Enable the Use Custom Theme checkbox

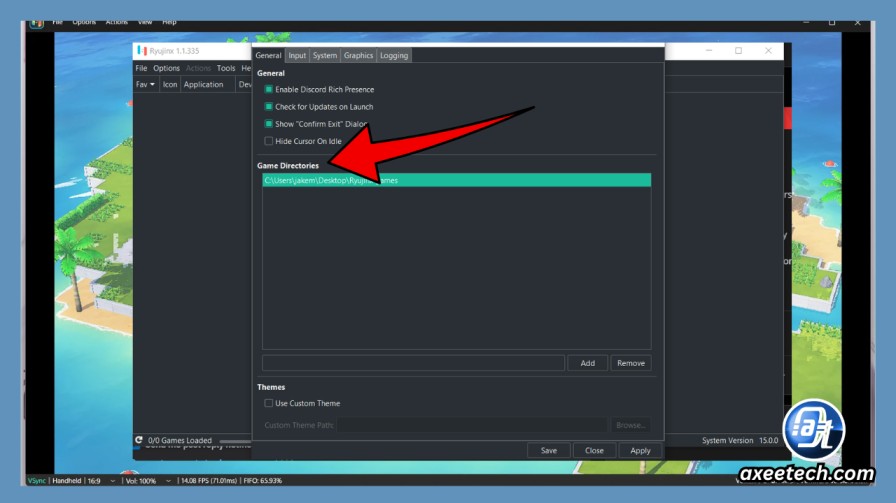click(269, 403)
